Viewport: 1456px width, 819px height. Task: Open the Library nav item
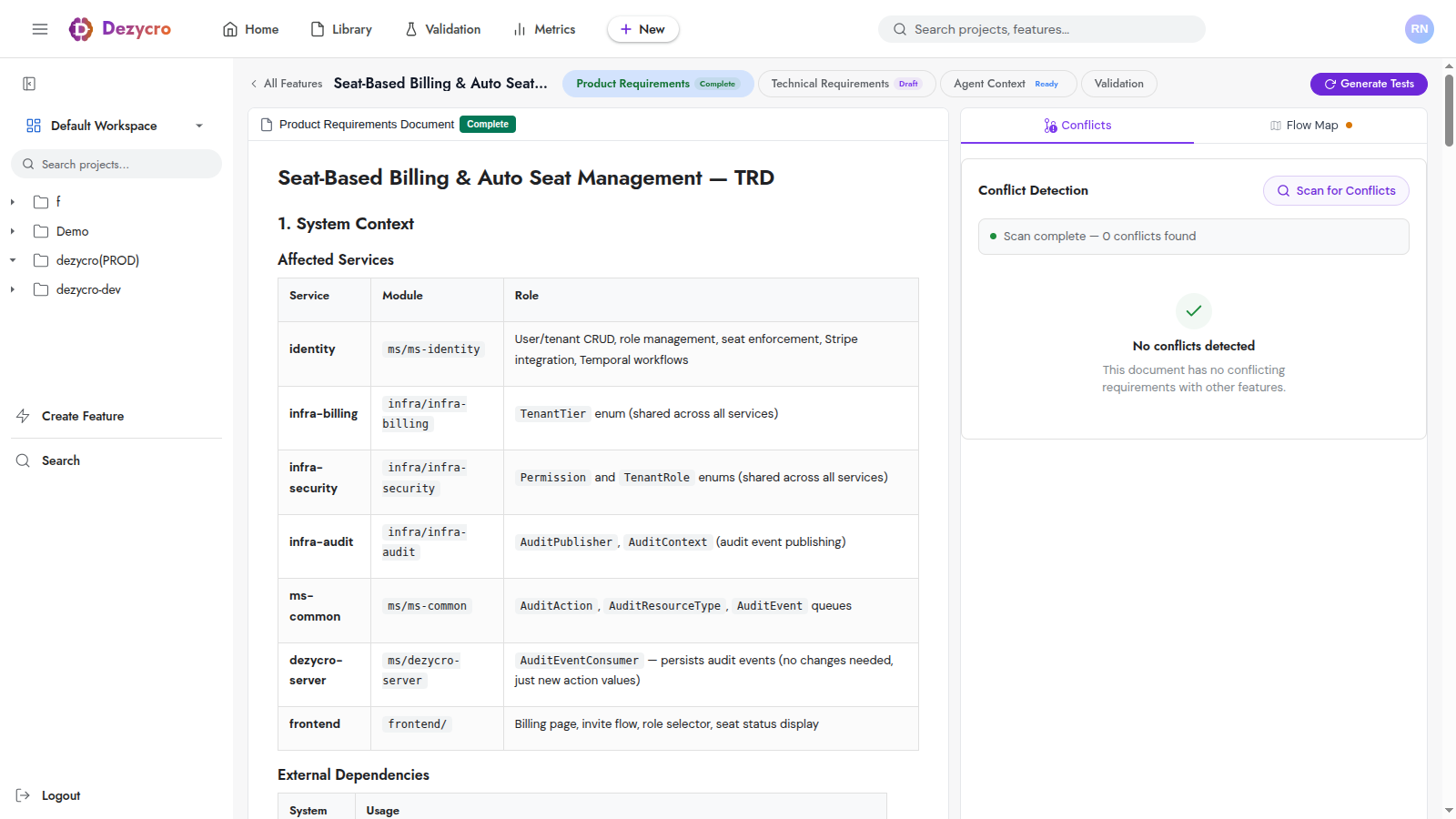[341, 29]
